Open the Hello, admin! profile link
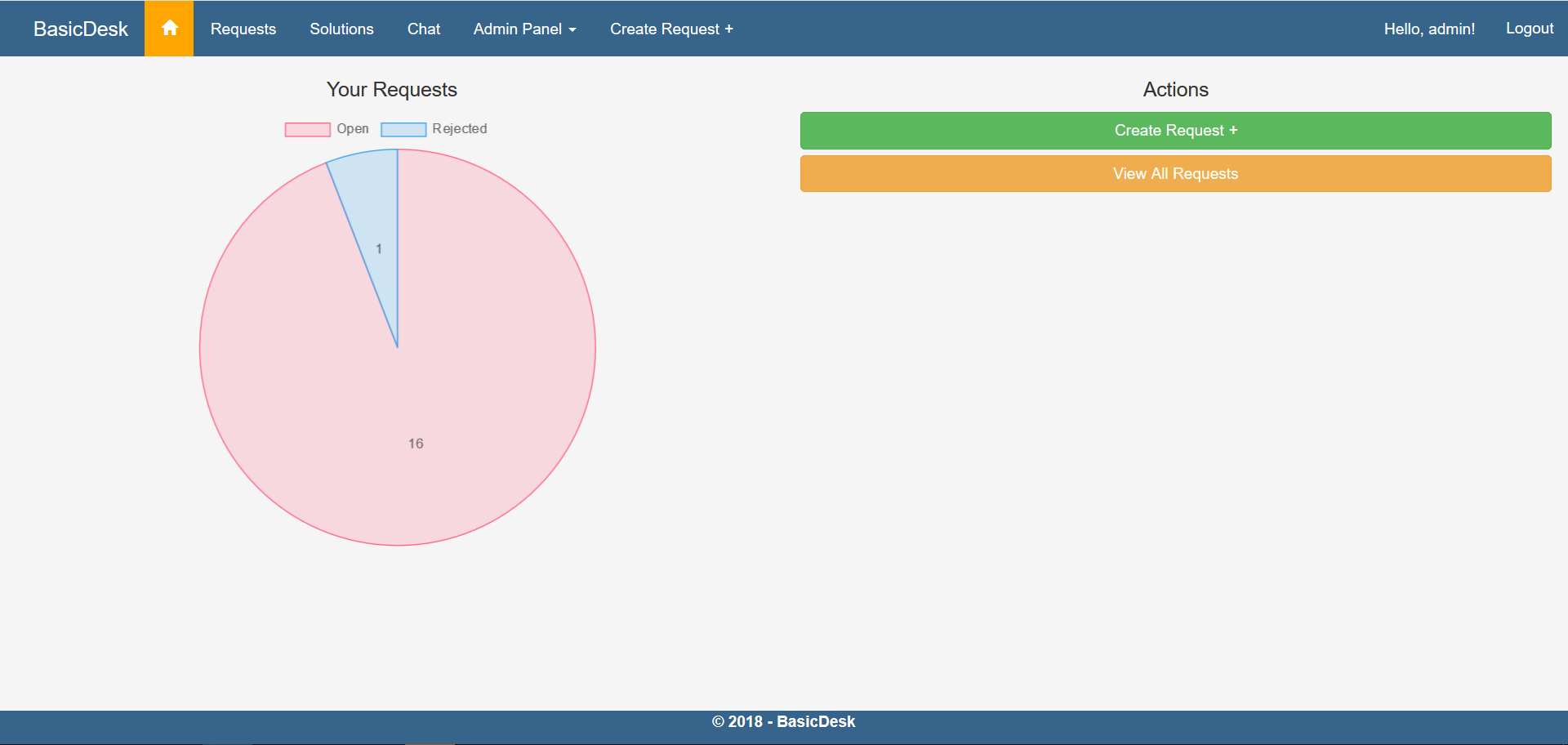 click(1429, 29)
